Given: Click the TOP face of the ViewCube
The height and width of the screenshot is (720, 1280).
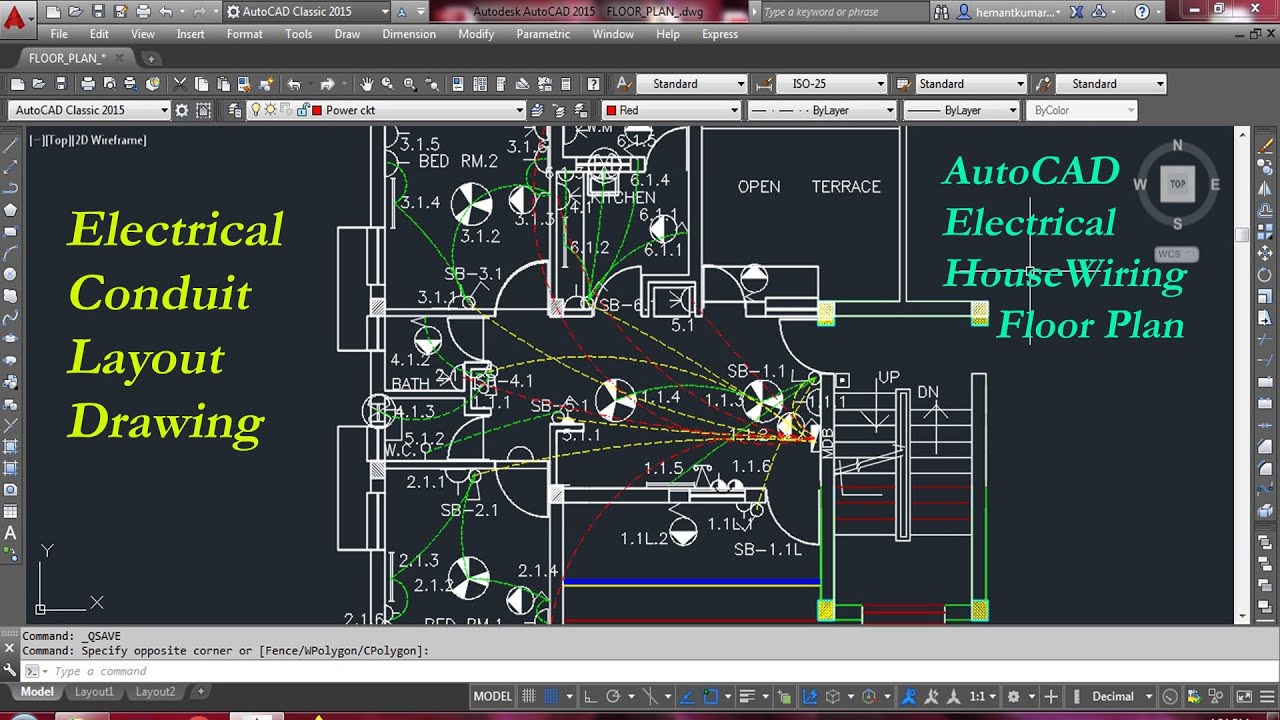Looking at the screenshot, I should point(1177,184).
